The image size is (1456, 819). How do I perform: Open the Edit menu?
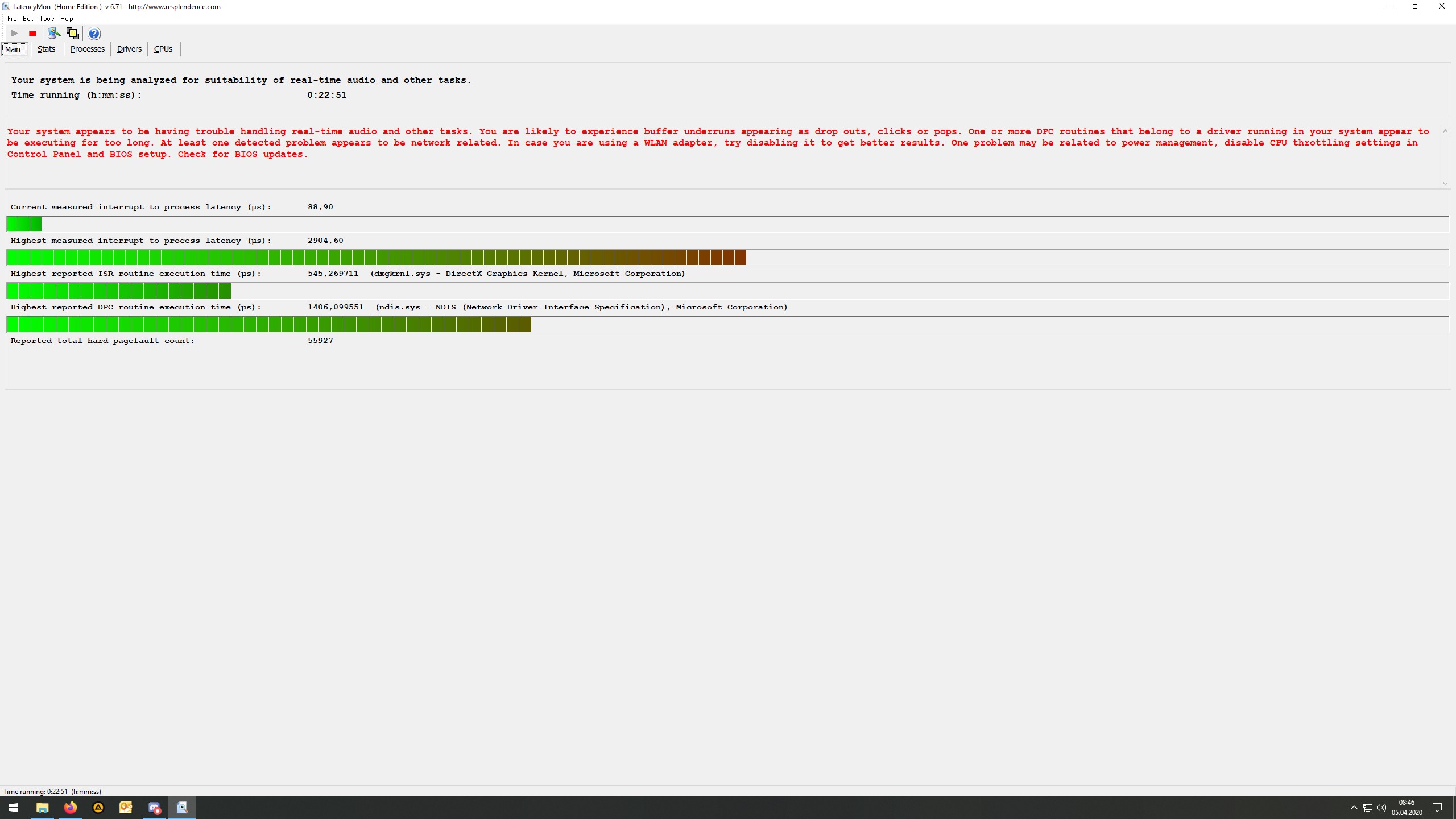27,19
